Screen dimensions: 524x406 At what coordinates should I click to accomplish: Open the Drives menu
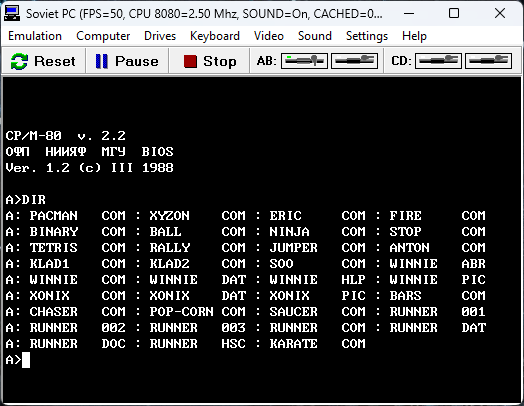[160, 36]
